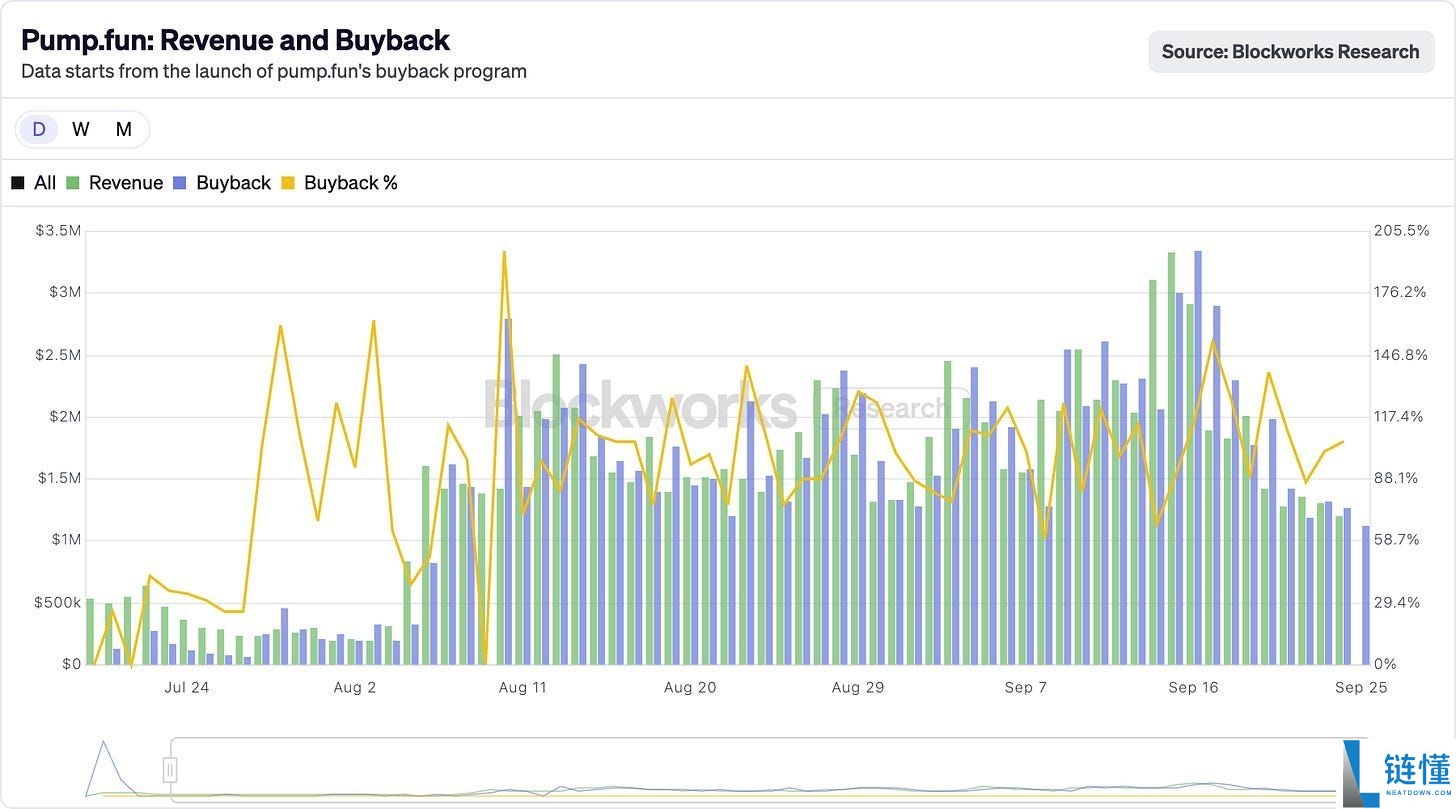The image size is (1456, 809).
Task: Click the $0 y-axis label
Action: (70, 664)
